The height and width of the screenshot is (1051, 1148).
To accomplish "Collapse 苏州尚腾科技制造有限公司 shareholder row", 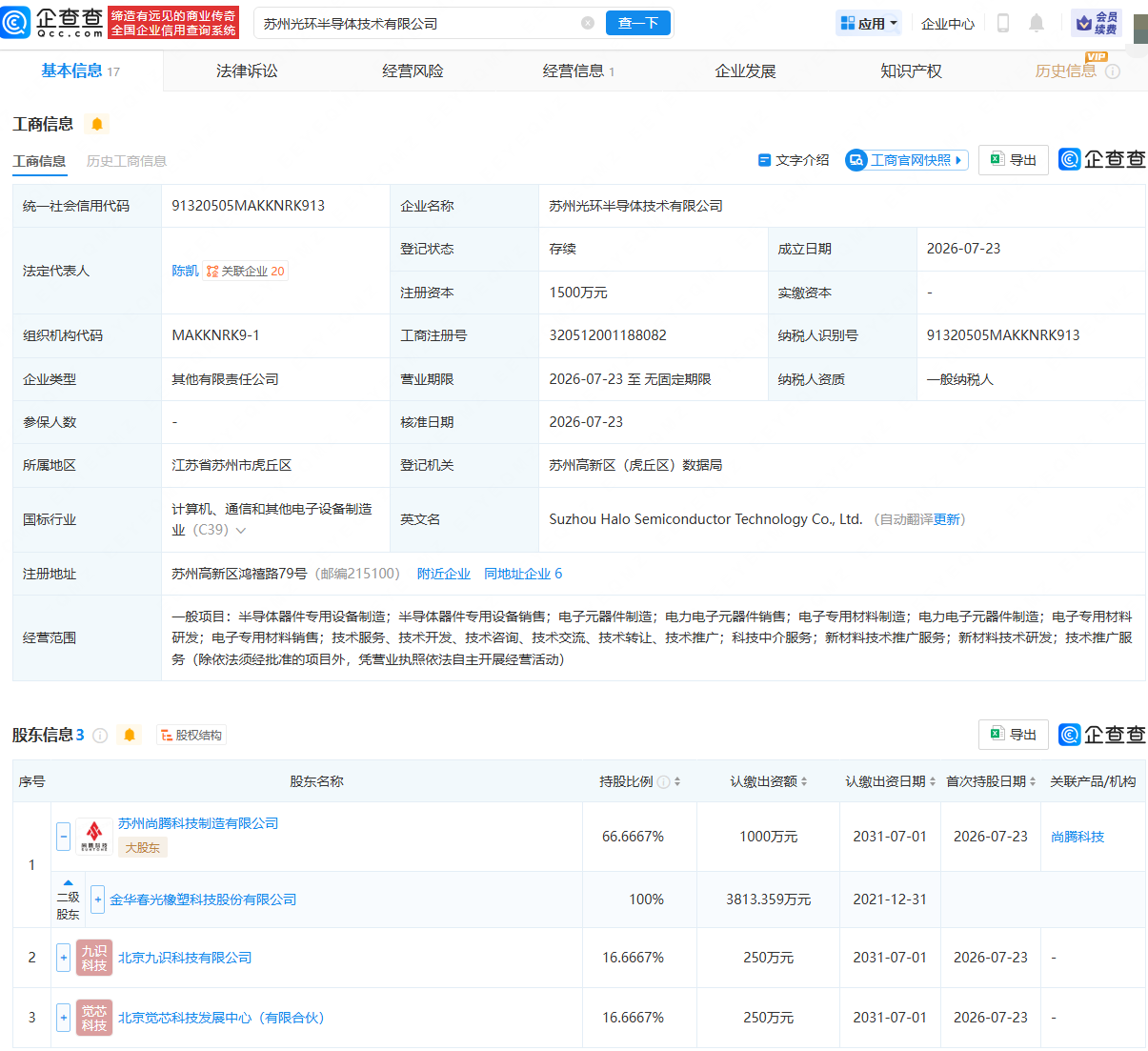I will pyautogui.click(x=63, y=837).
